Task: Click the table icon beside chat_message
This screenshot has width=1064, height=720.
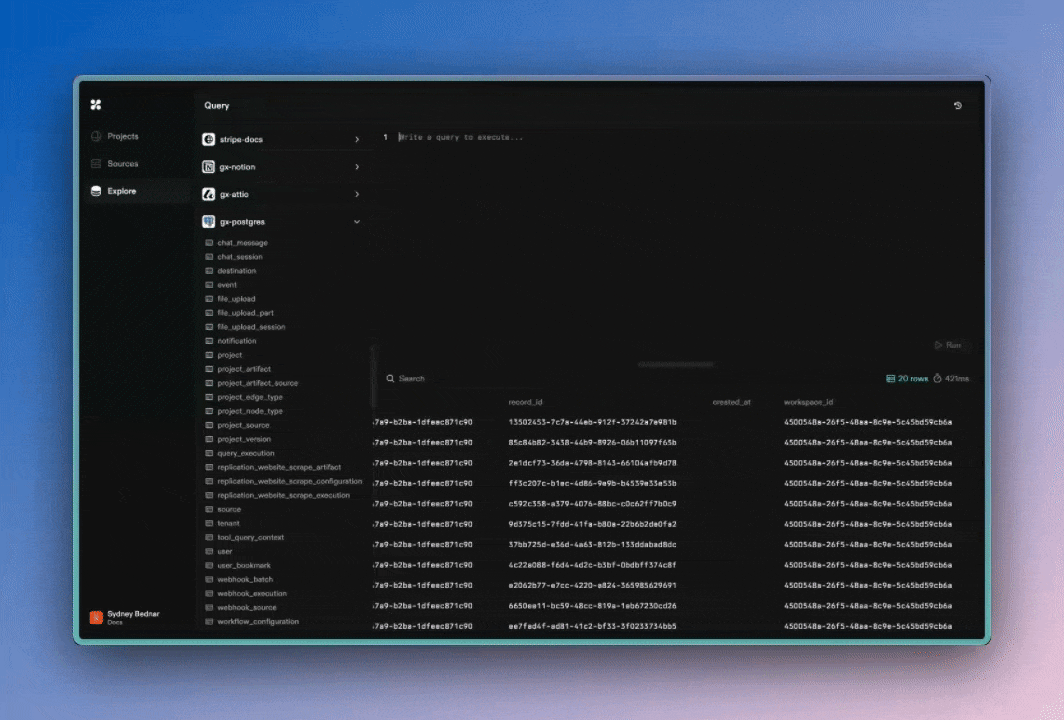Action: tap(209, 243)
